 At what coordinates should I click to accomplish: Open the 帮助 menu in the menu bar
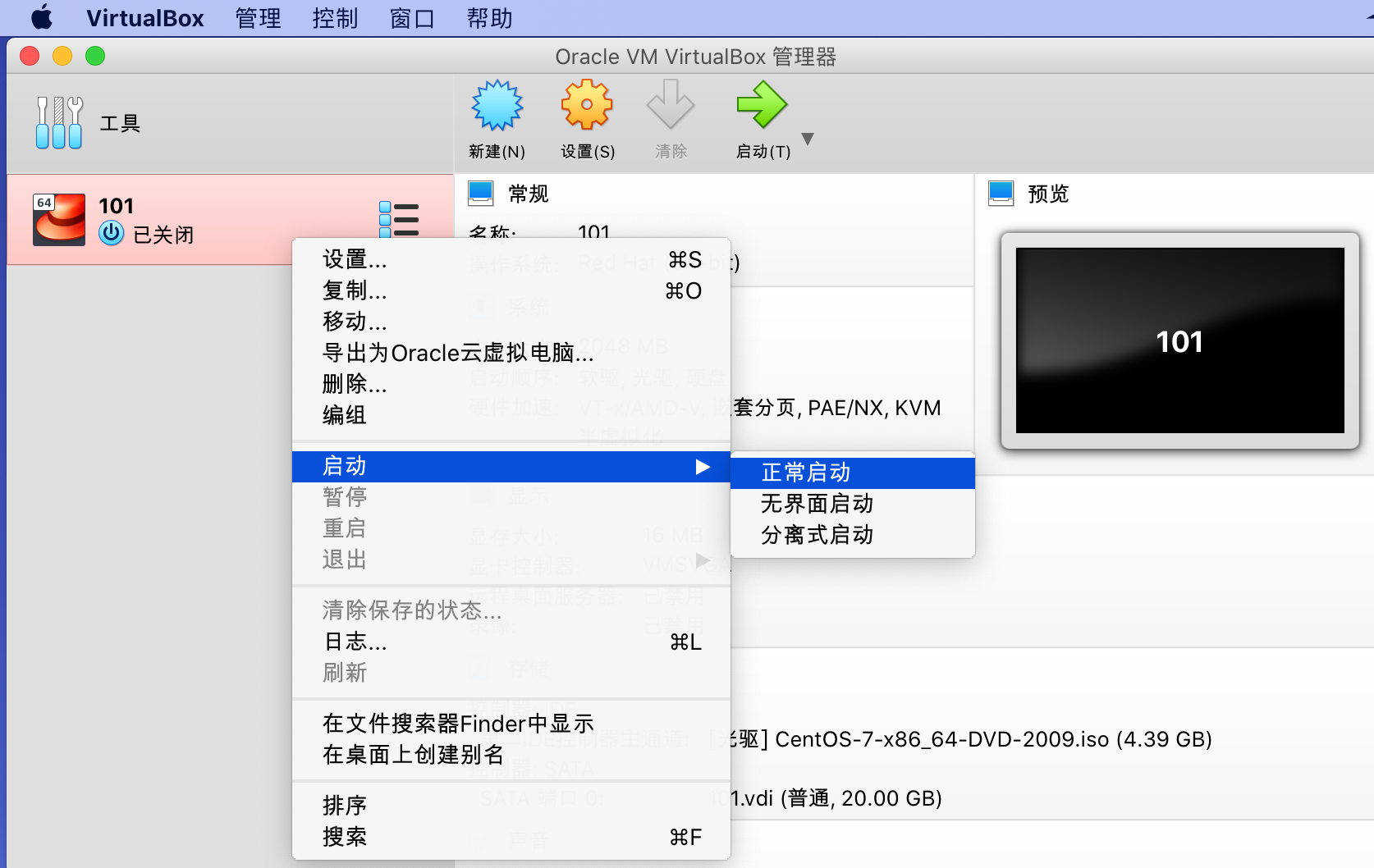(489, 18)
